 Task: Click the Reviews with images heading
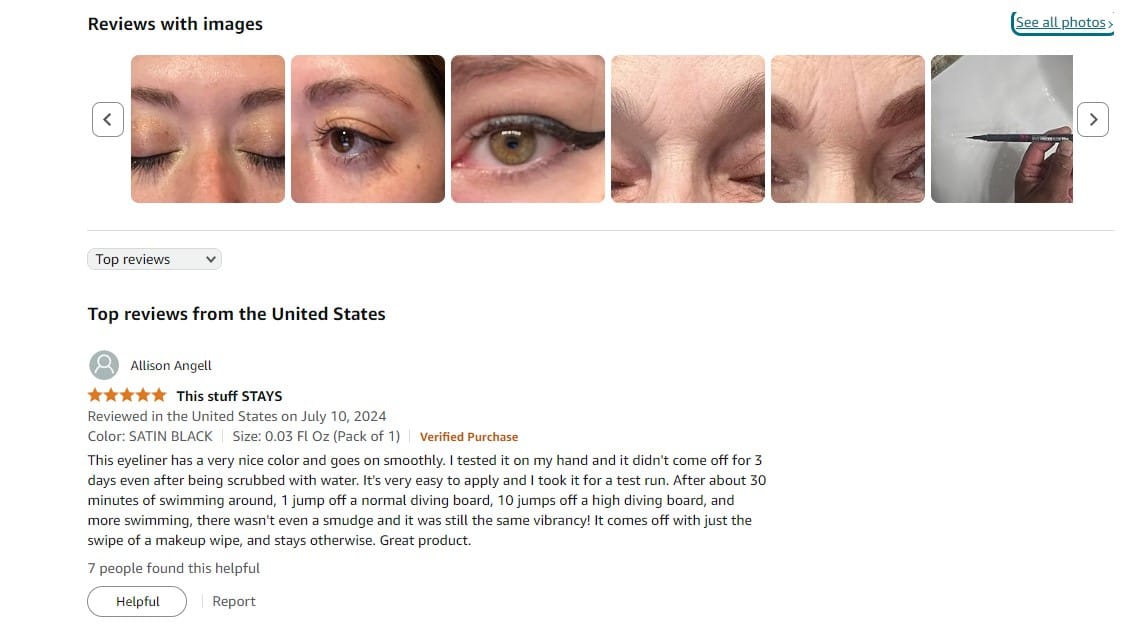[x=175, y=24]
